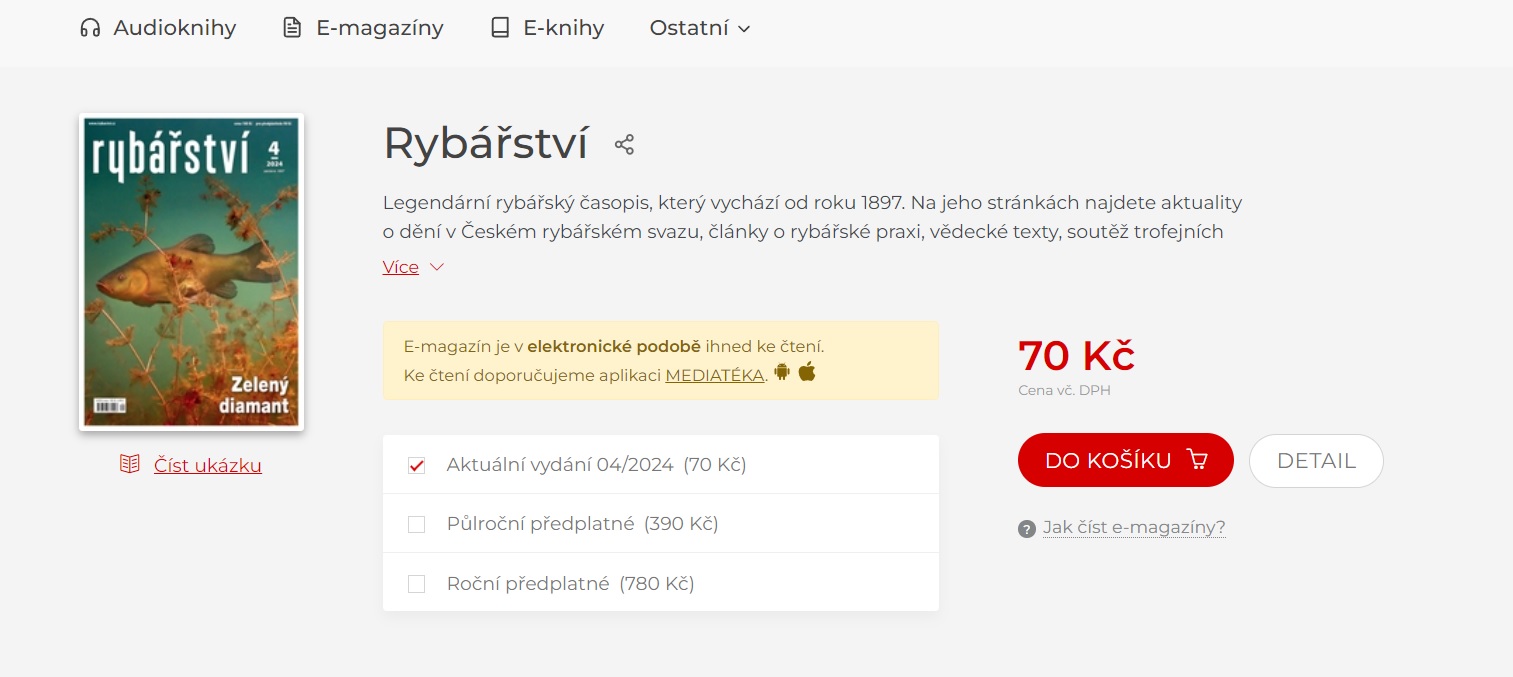Click the Rybářství magazine cover thumbnail
The image size is (1513, 677).
[191, 272]
